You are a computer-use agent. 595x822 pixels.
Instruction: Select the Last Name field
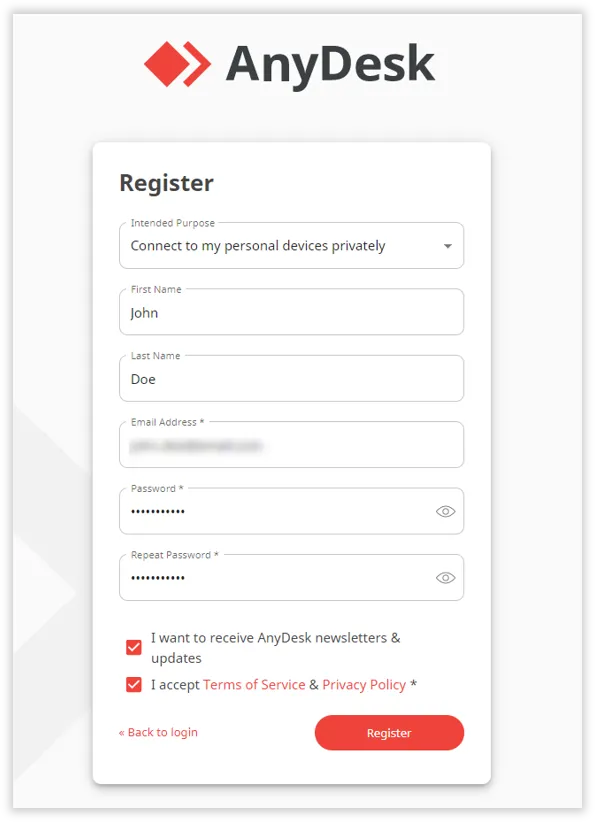click(x=291, y=378)
